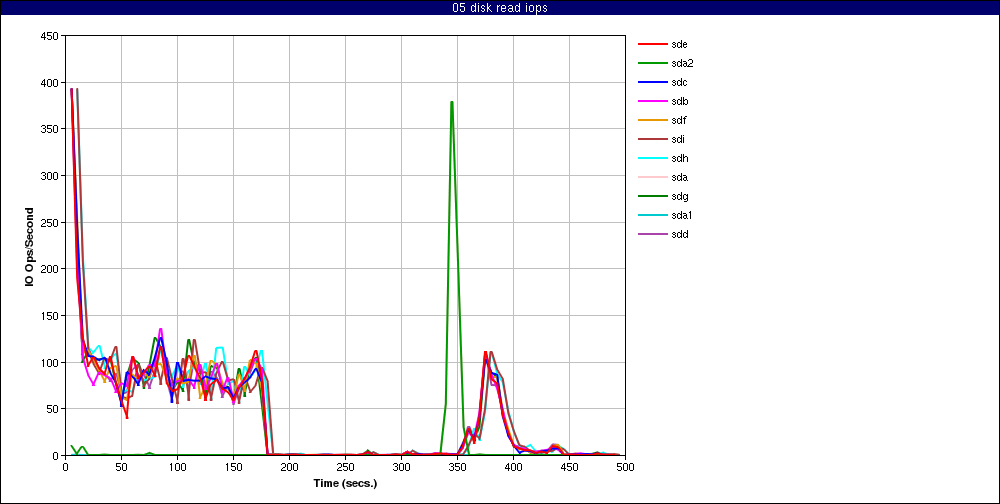
Task: Click the 500 tick label on the x-axis
Action: (625, 467)
